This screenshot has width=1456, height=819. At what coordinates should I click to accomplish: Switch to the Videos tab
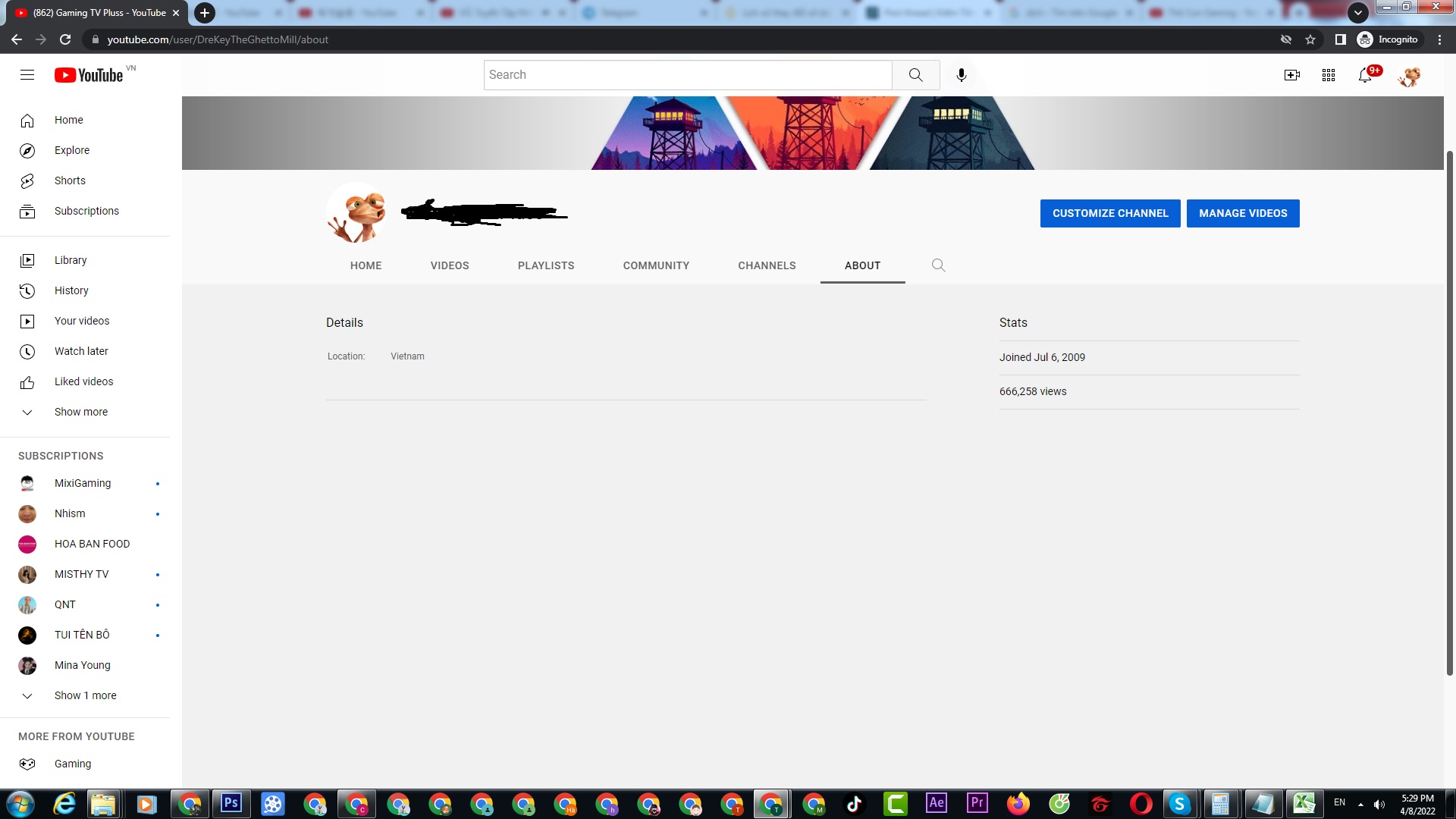pyautogui.click(x=450, y=265)
